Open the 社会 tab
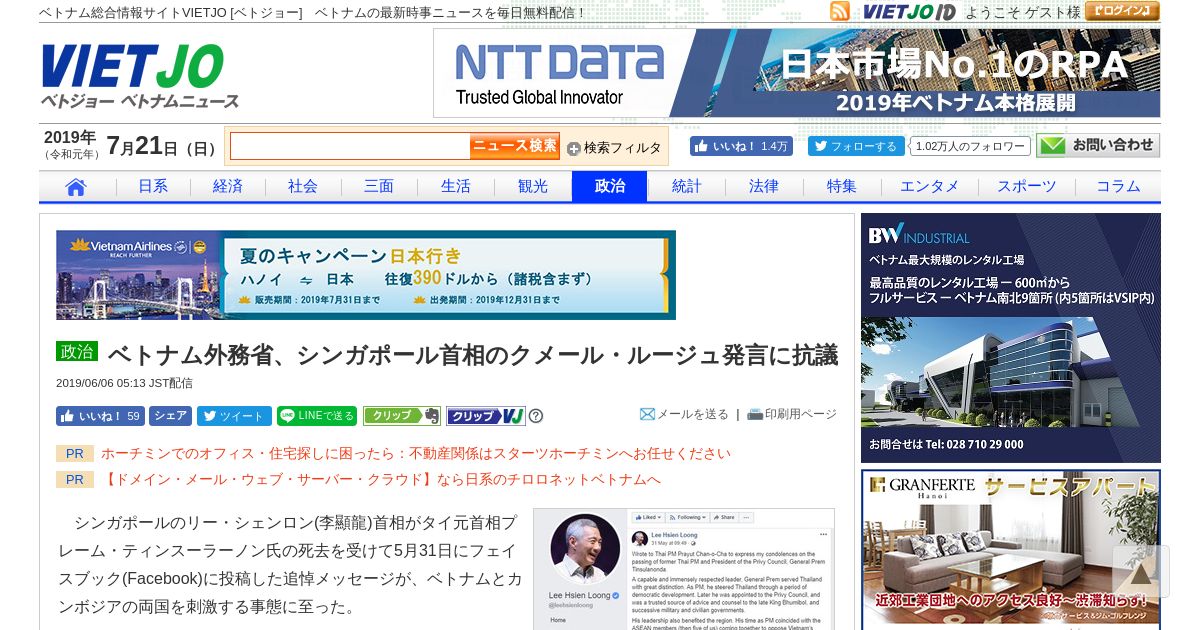 303,187
